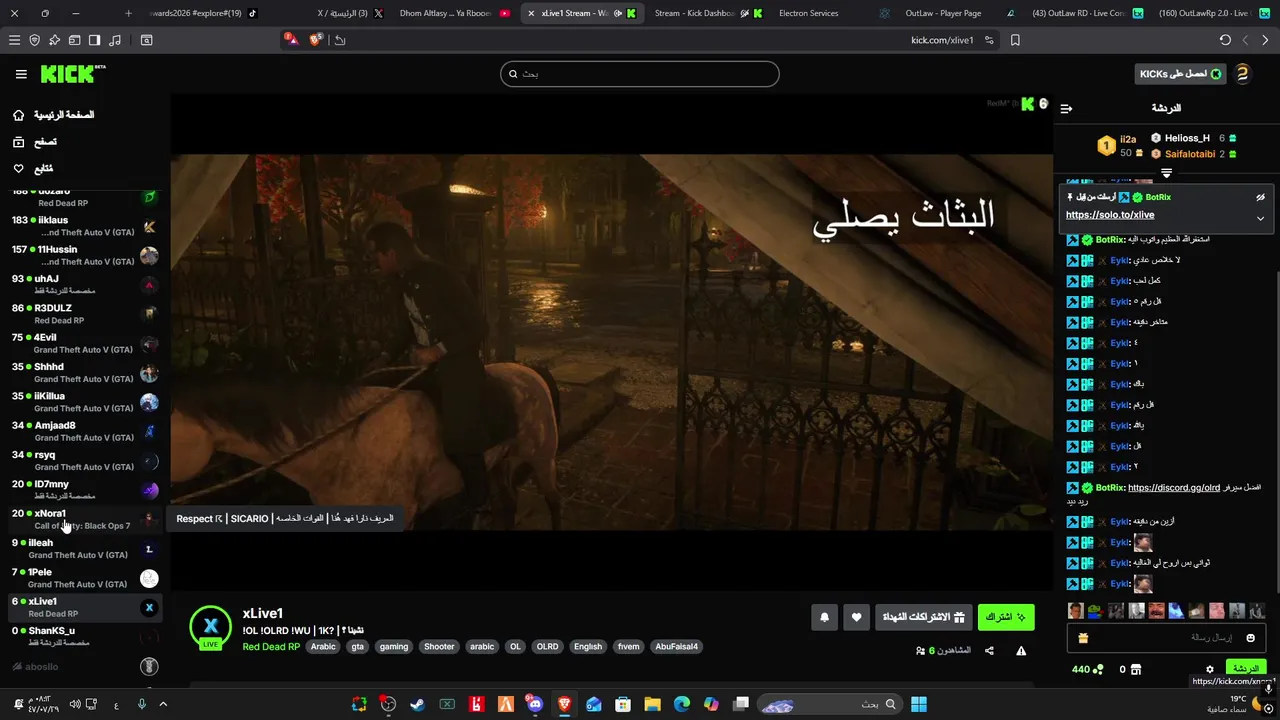This screenshot has height=720, width=1280.
Task: Open chat settings gear icon
Action: pos(1210,669)
